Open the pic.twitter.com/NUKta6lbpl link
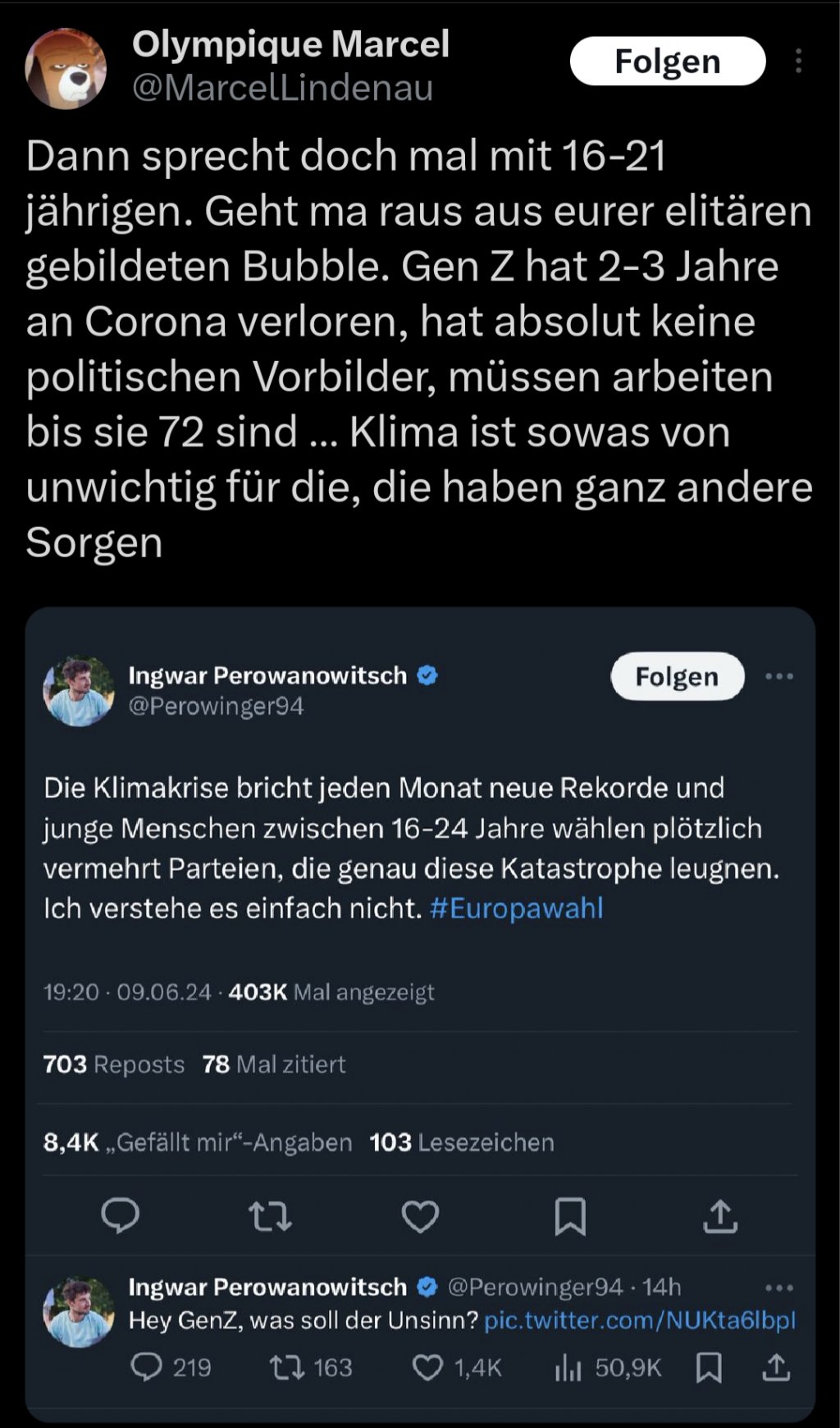840x1428 pixels. [640, 1320]
